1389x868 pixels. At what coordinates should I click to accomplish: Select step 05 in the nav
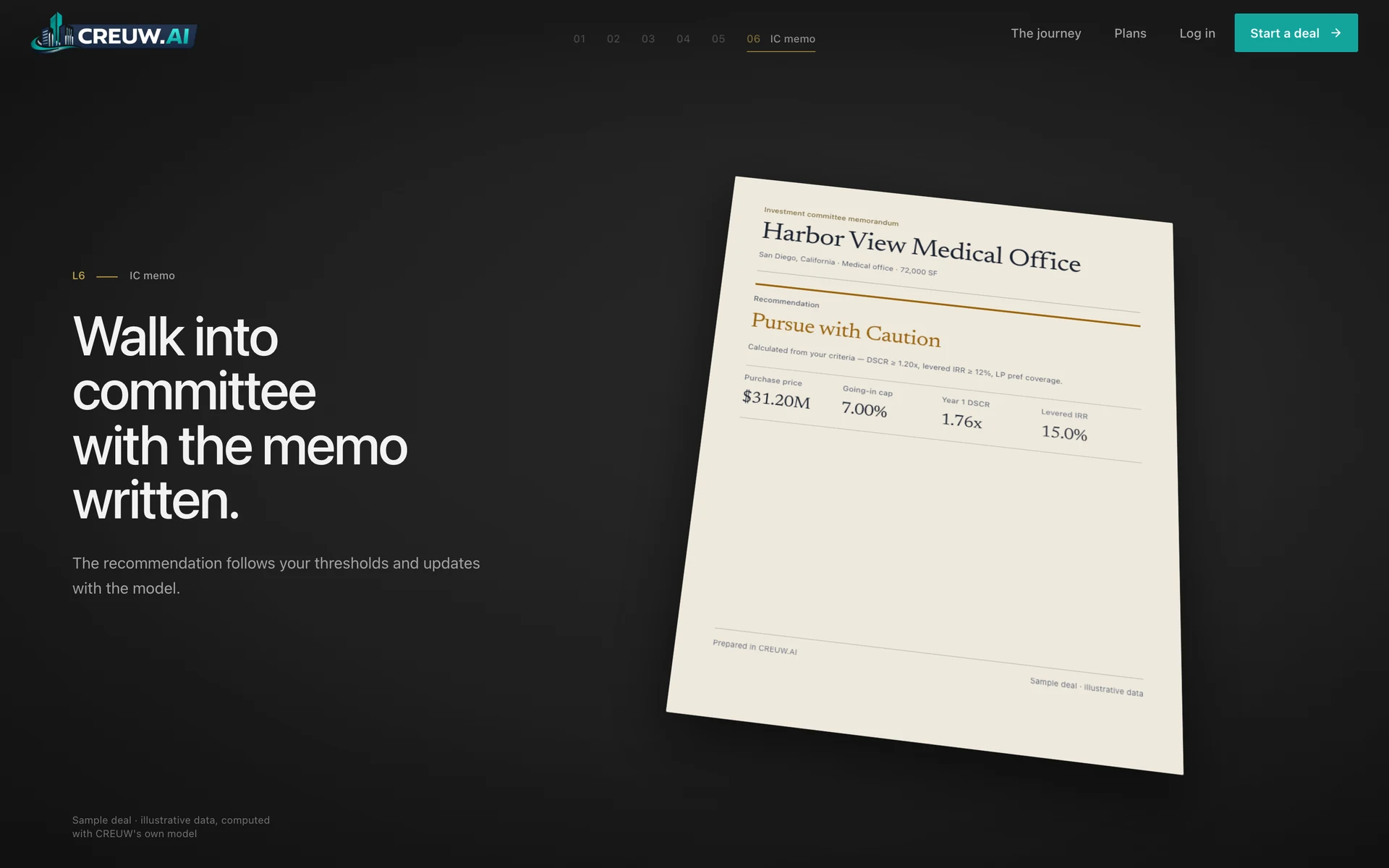(x=718, y=39)
